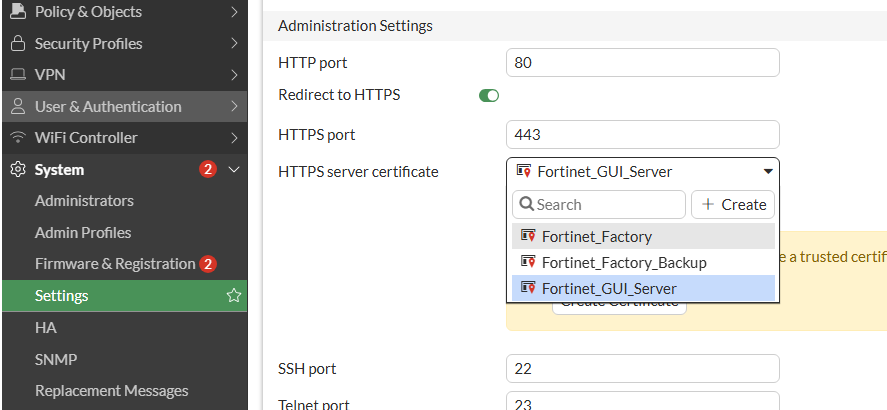Viewport: 887px width, 410px height.
Task: Choose Fortinet_Factory certificate
Action: (643, 236)
